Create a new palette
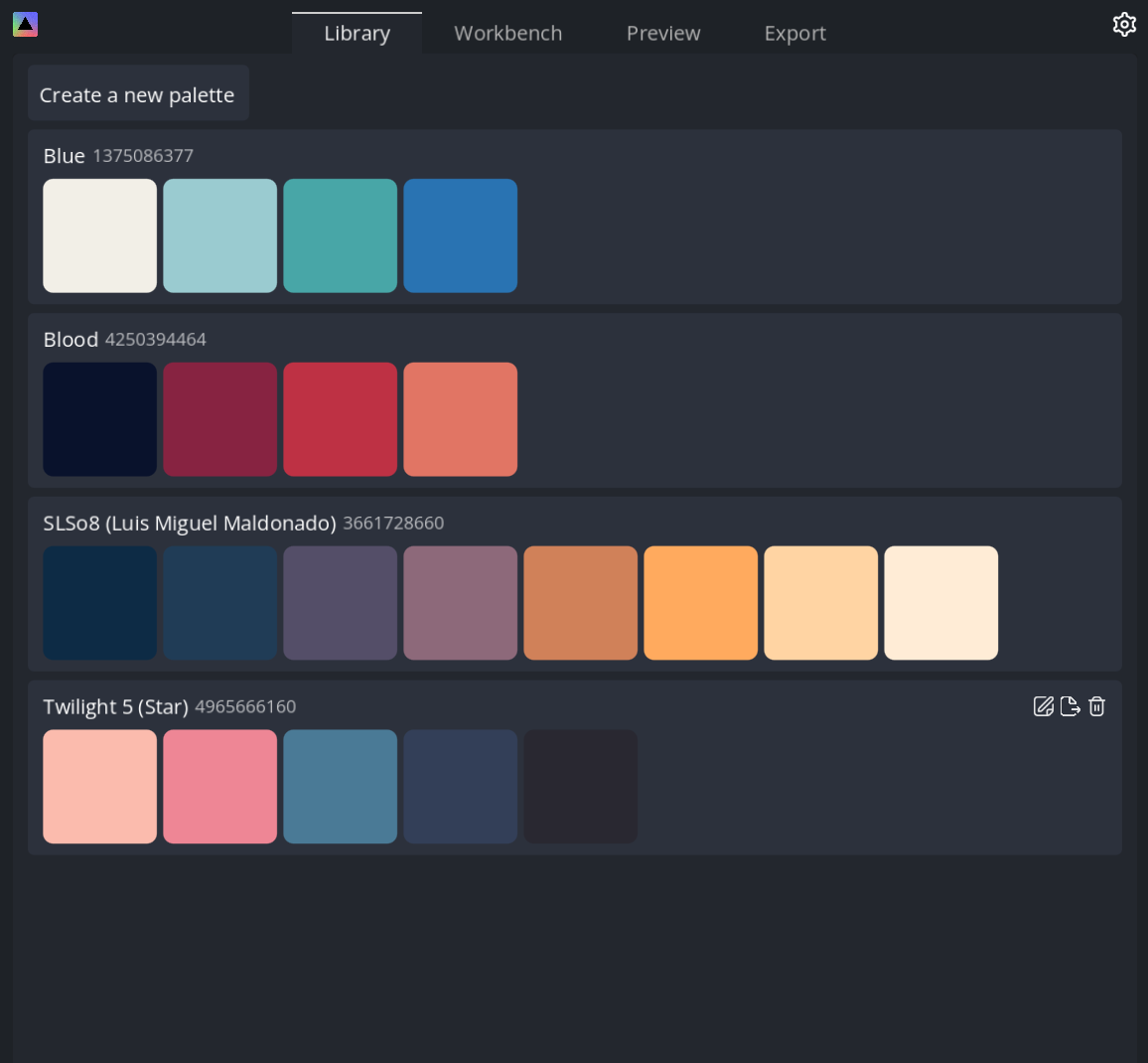The width and height of the screenshot is (1148, 1063). (138, 92)
